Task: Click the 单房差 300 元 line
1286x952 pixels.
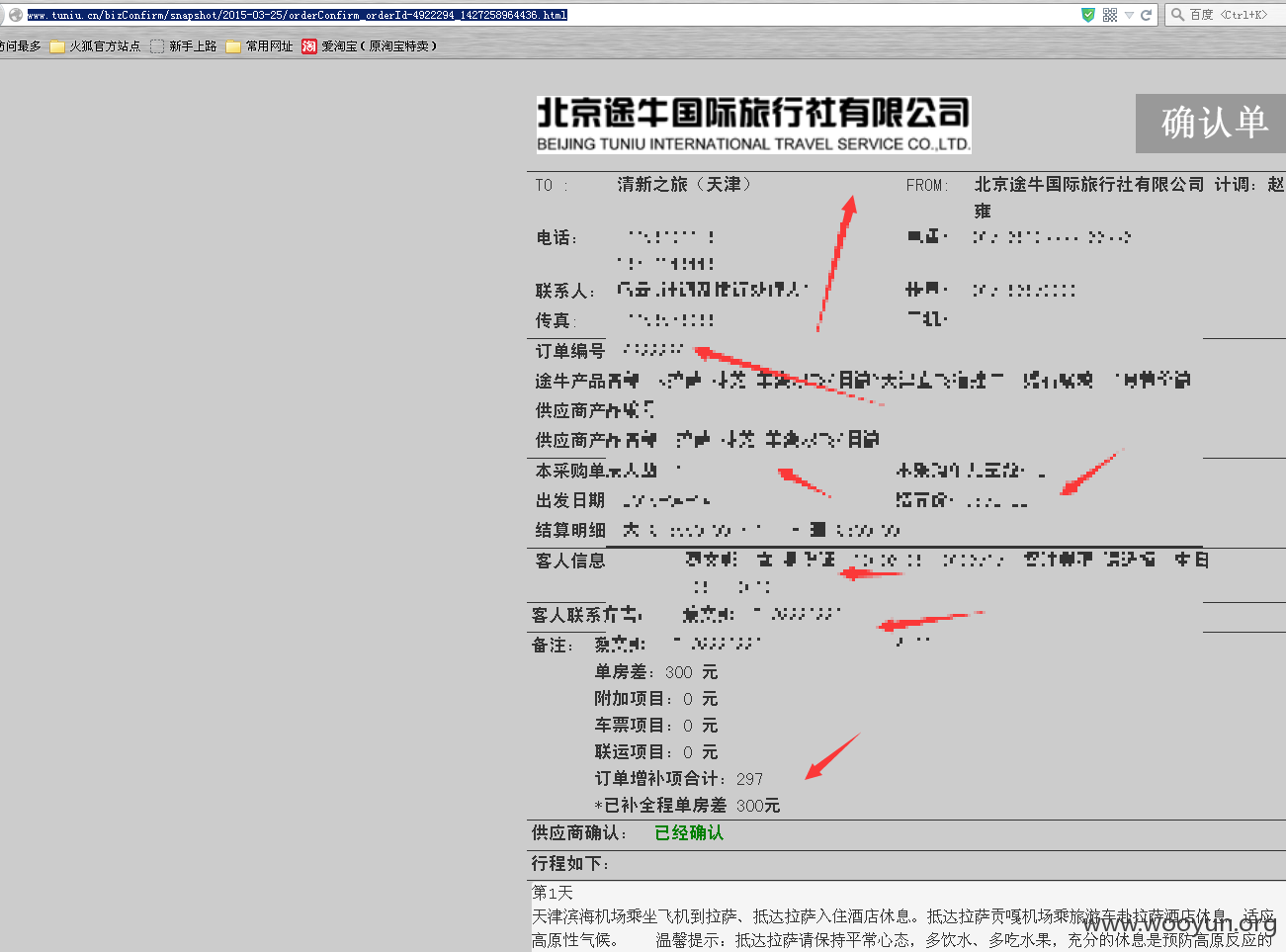Action: 655,672
